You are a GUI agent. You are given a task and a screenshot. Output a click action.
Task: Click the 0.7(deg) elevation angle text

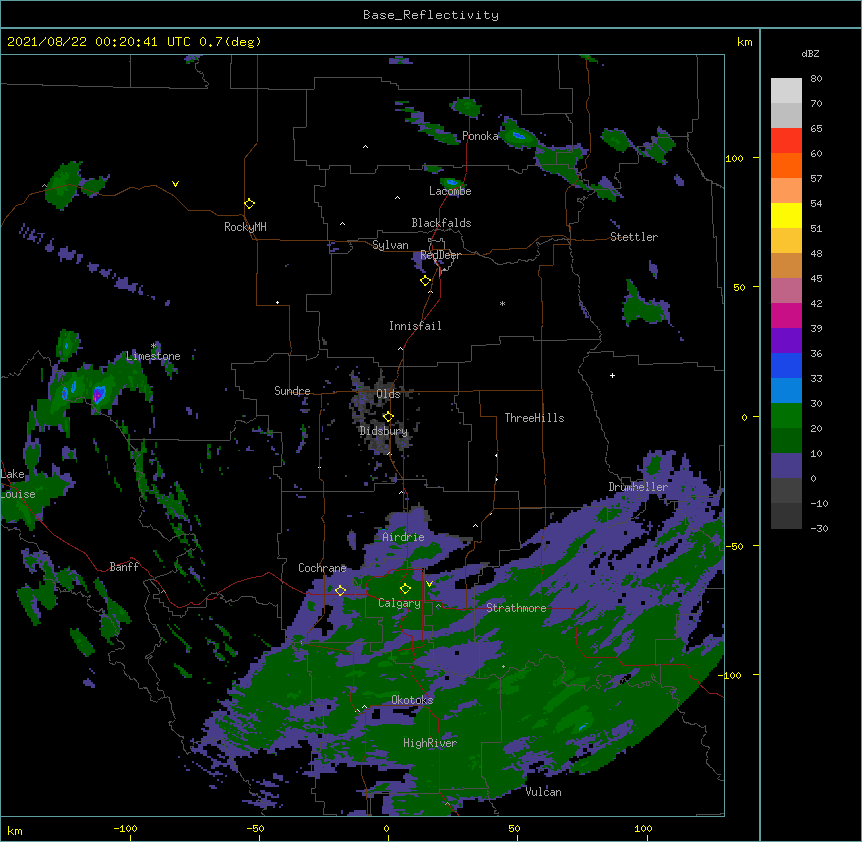(x=230, y=42)
